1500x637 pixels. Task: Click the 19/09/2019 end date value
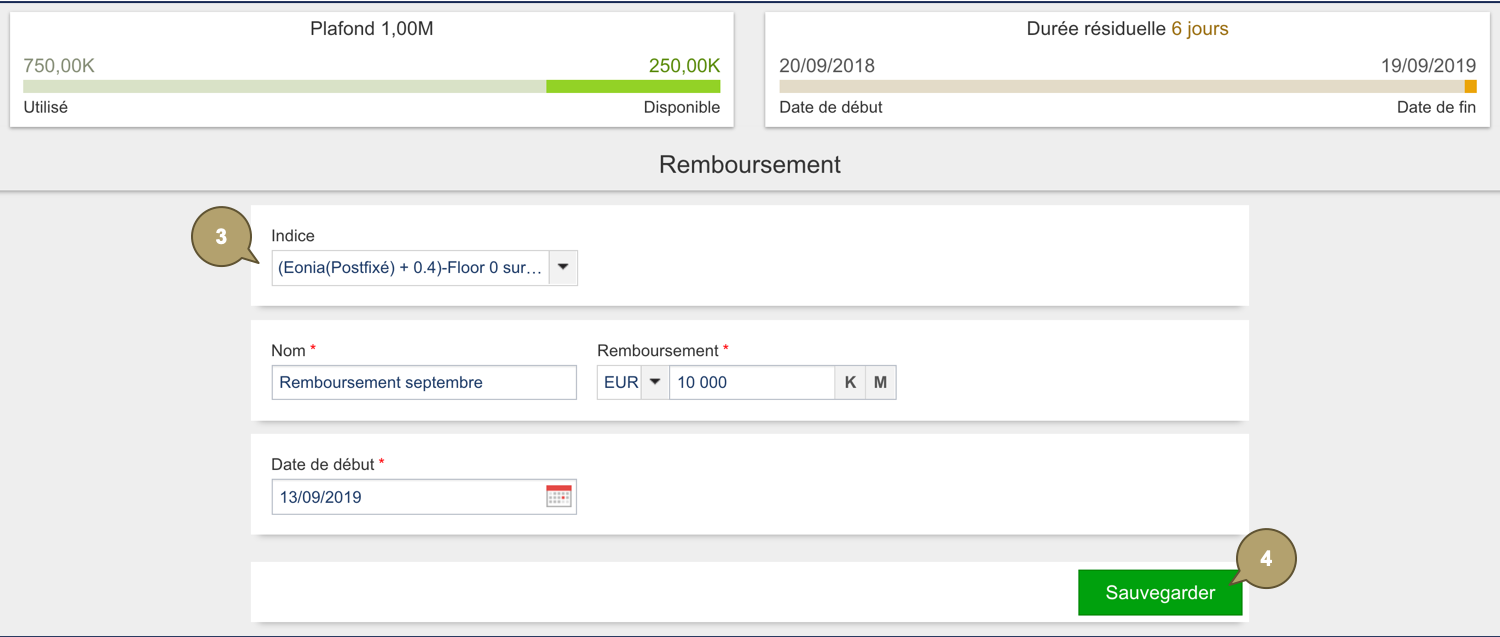[x=1428, y=66]
